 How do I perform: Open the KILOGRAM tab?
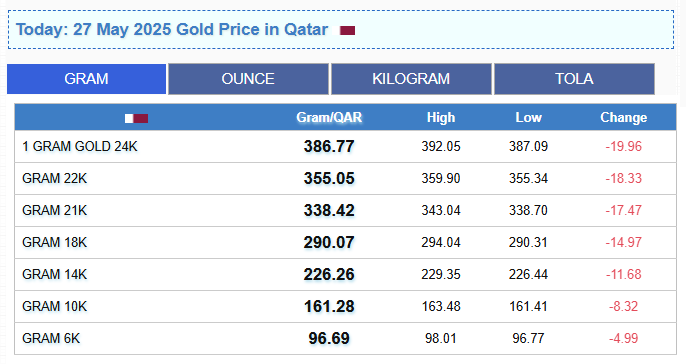pos(411,79)
